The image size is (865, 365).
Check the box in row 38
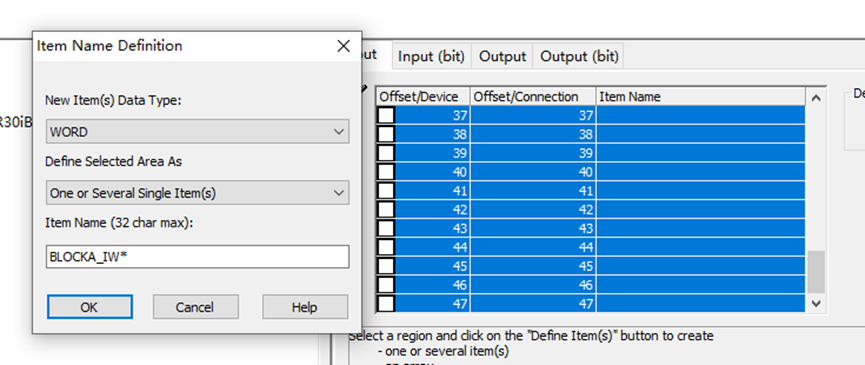point(386,134)
